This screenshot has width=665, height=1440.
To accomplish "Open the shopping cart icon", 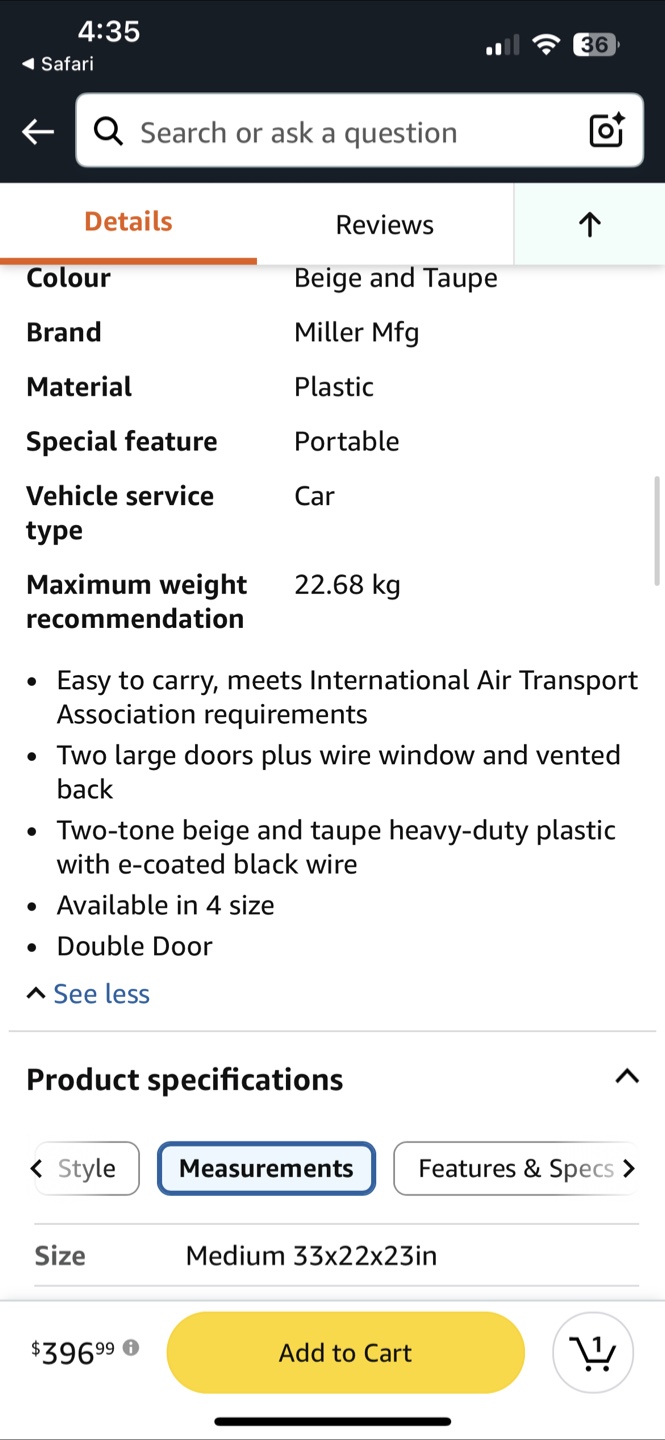I will coord(593,1352).
